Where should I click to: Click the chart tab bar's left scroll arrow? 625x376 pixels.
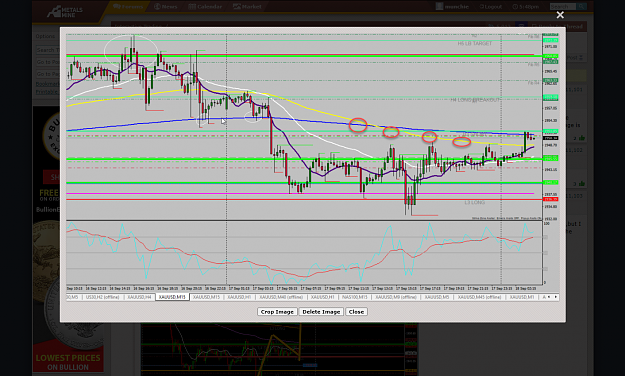[549, 297]
